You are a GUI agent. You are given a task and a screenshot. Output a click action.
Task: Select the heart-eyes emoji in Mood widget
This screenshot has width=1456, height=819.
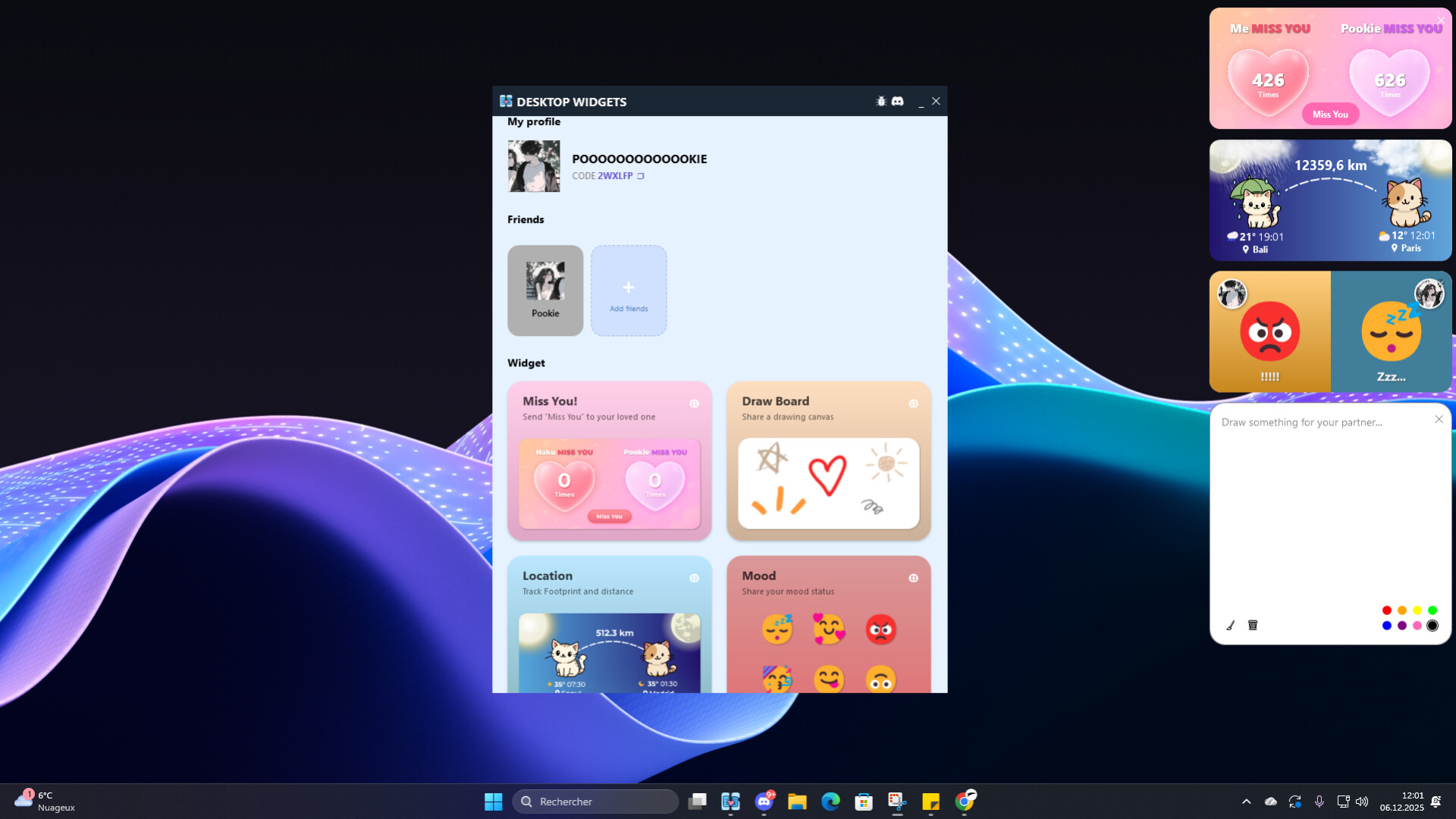point(830,628)
